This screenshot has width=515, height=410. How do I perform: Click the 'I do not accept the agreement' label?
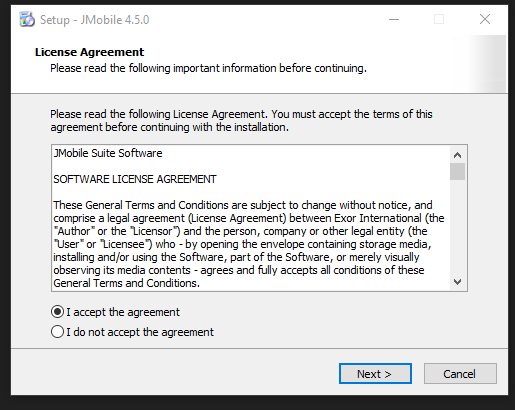tap(140, 332)
